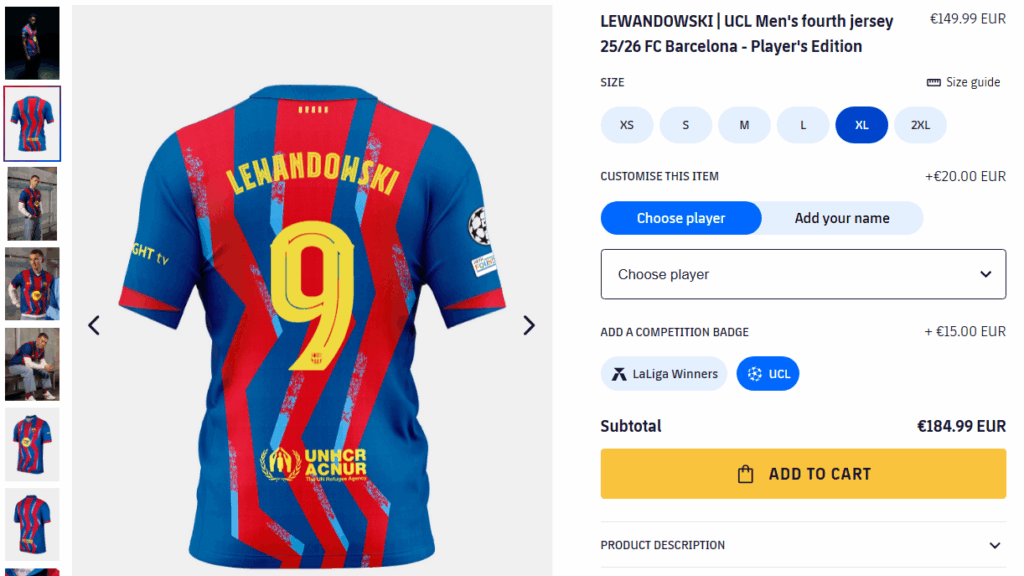Switch to the Choose player tab
The image size is (1024, 576).
(681, 218)
